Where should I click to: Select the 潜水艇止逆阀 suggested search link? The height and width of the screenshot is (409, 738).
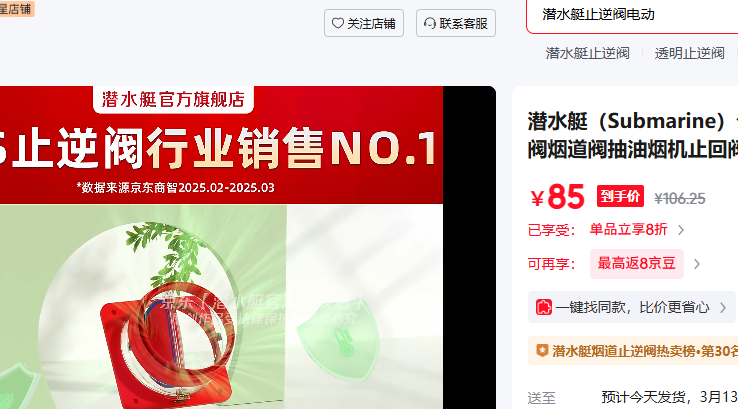(x=587, y=53)
